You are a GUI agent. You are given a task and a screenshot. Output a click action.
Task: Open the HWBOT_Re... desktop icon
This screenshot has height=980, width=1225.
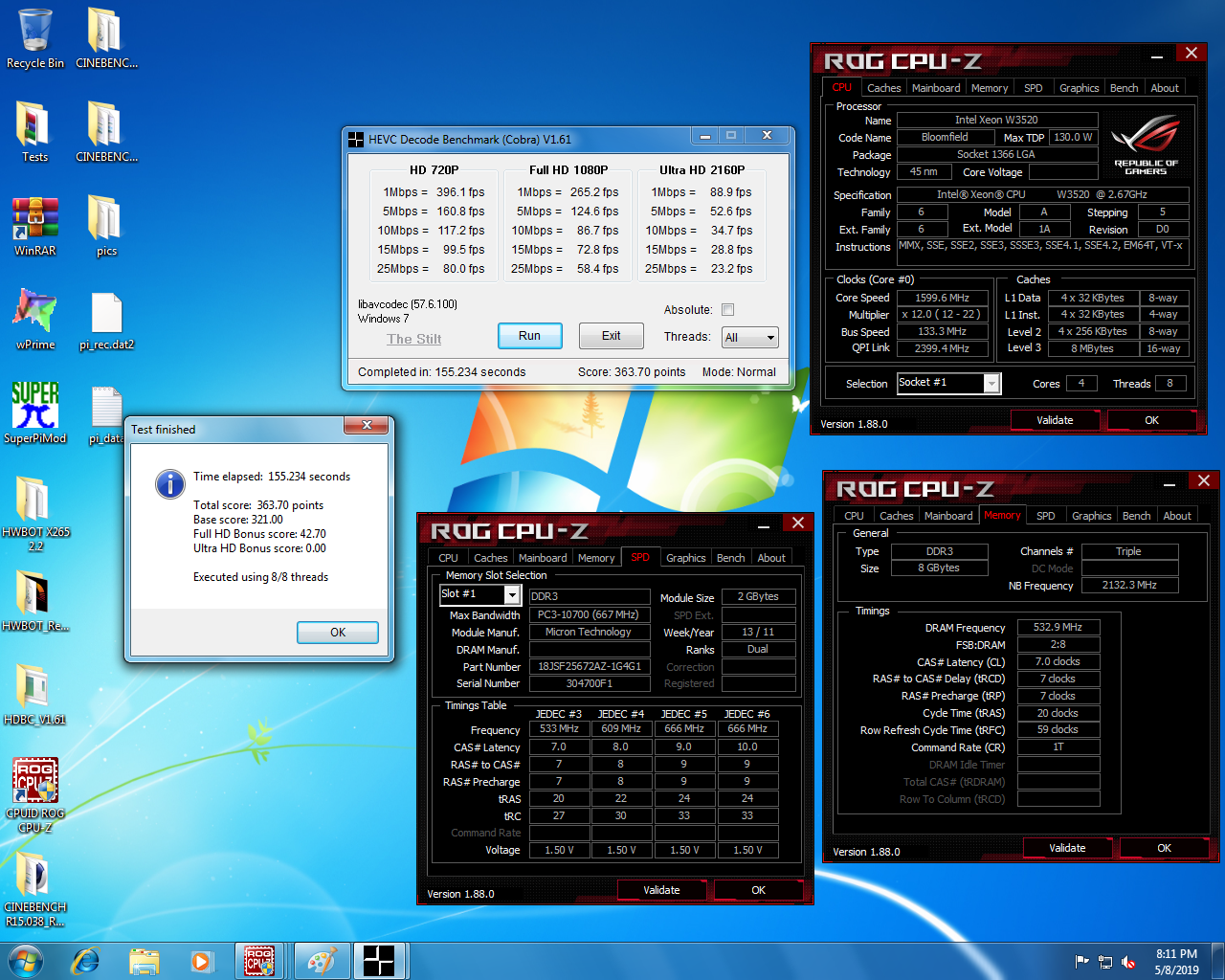click(x=34, y=601)
